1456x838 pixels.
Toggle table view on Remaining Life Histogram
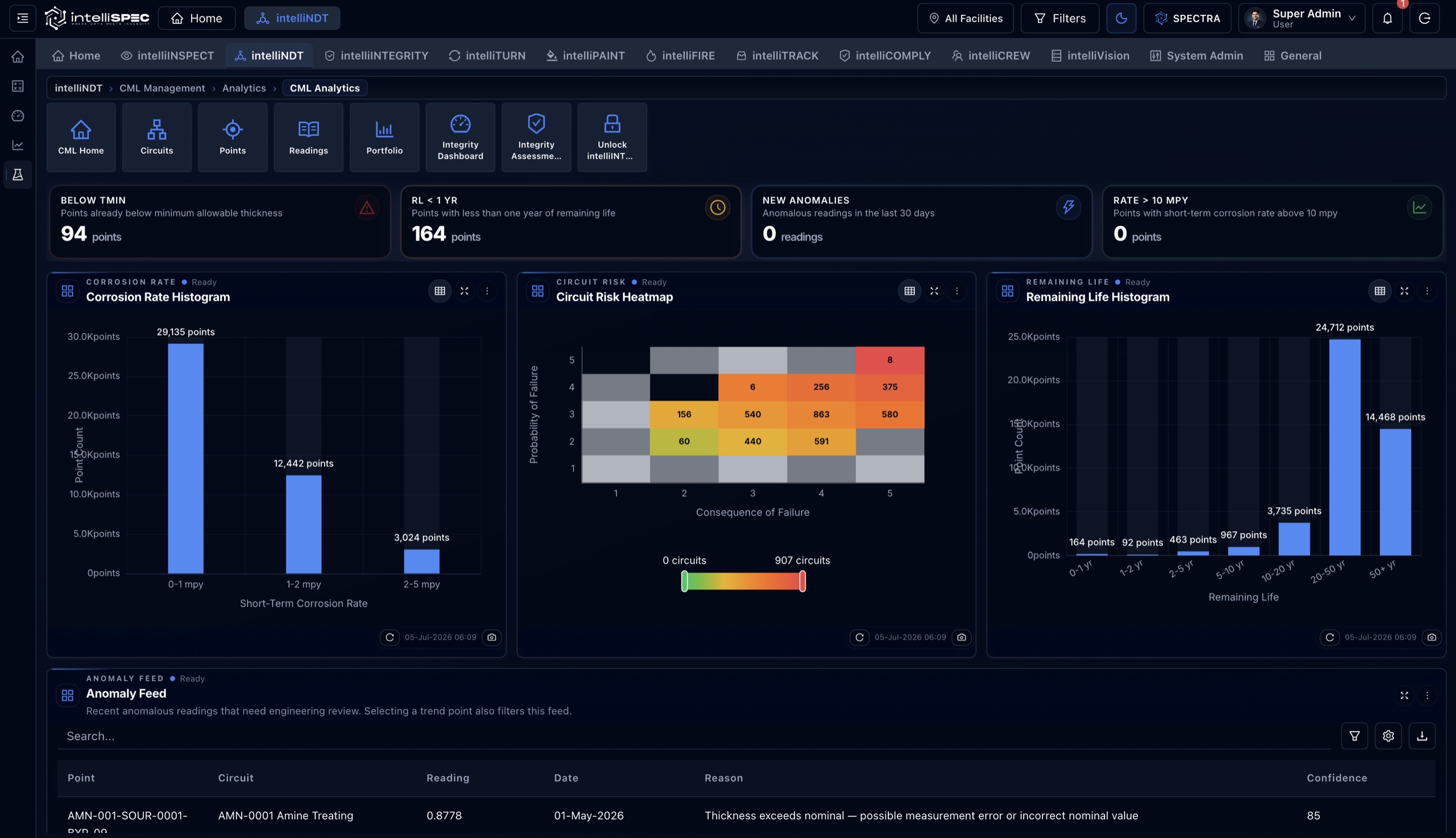click(x=1380, y=291)
